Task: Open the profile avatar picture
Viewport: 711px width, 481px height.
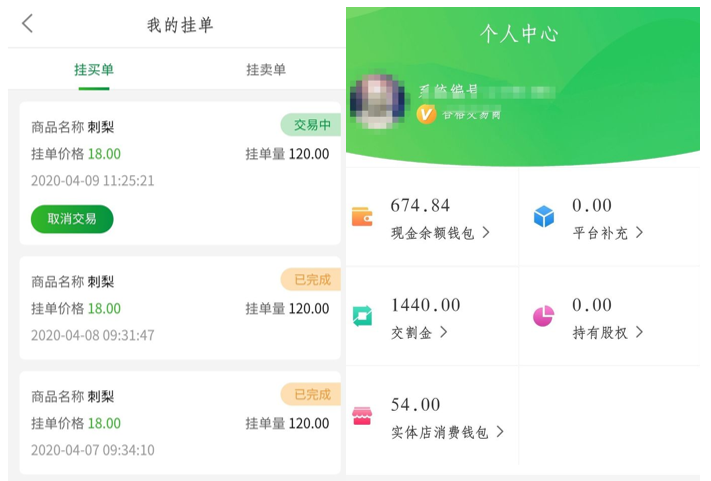Action: pos(378,101)
